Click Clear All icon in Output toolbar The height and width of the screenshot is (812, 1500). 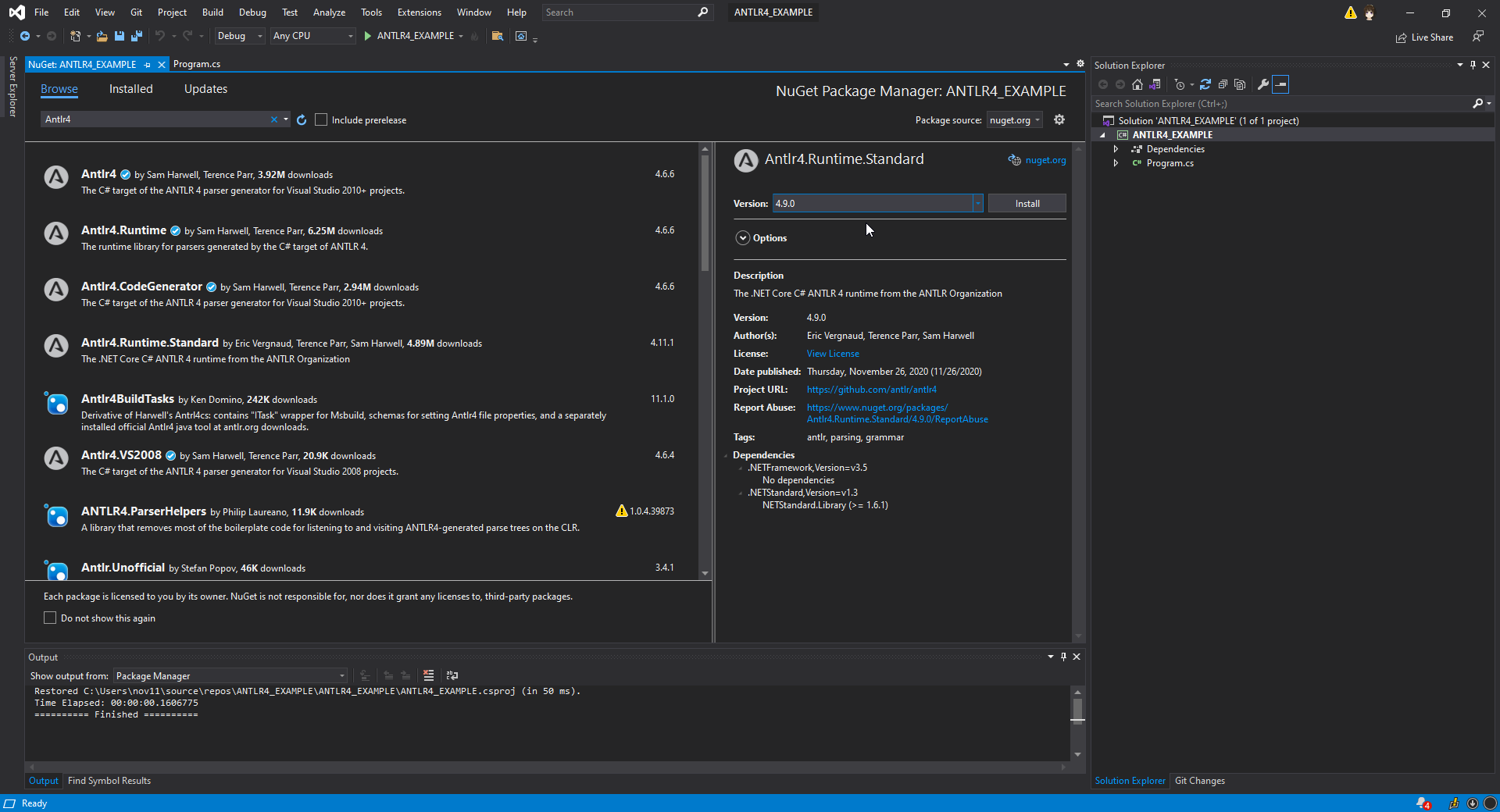[x=428, y=675]
